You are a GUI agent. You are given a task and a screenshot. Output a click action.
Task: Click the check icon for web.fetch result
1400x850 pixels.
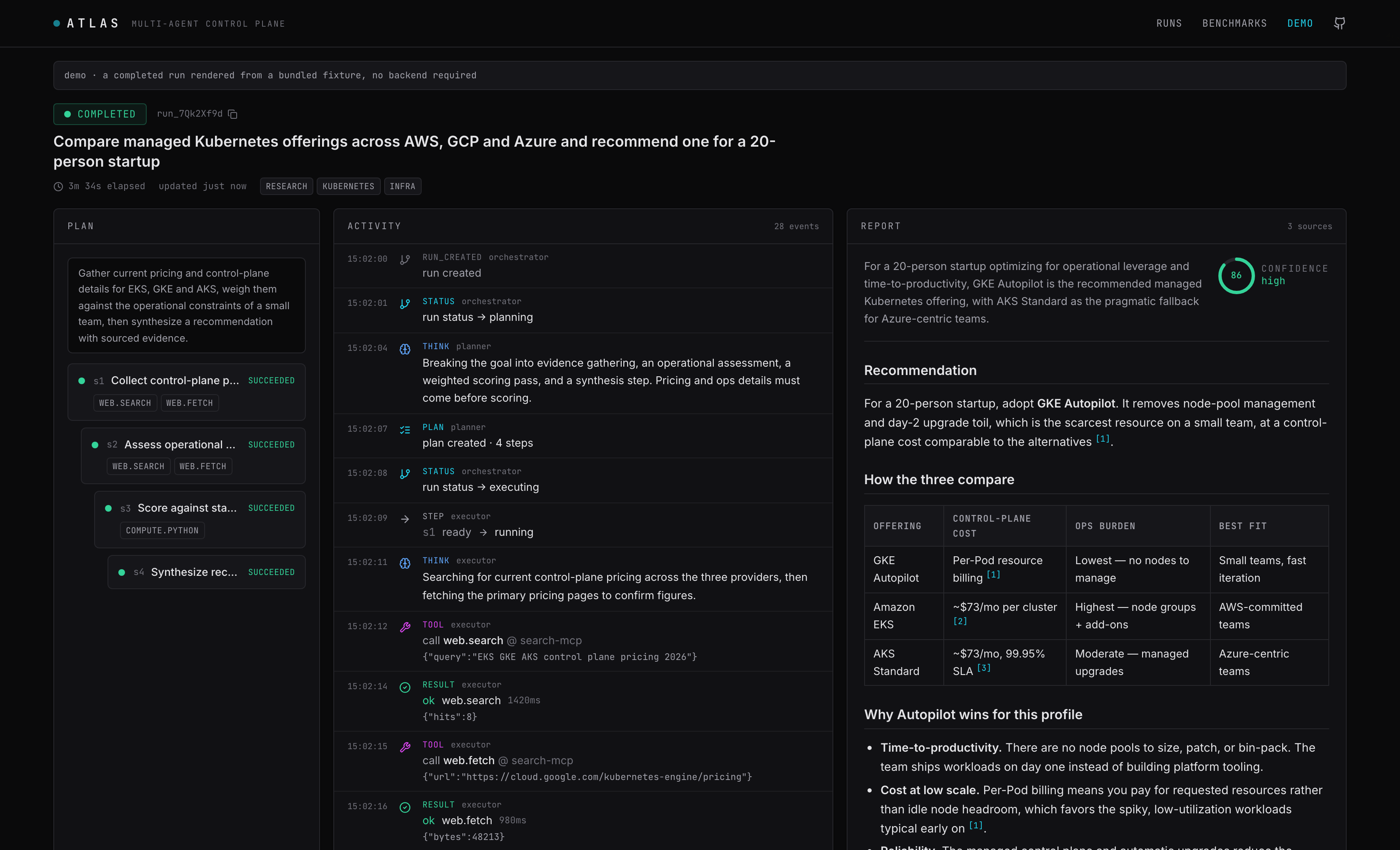click(x=405, y=807)
